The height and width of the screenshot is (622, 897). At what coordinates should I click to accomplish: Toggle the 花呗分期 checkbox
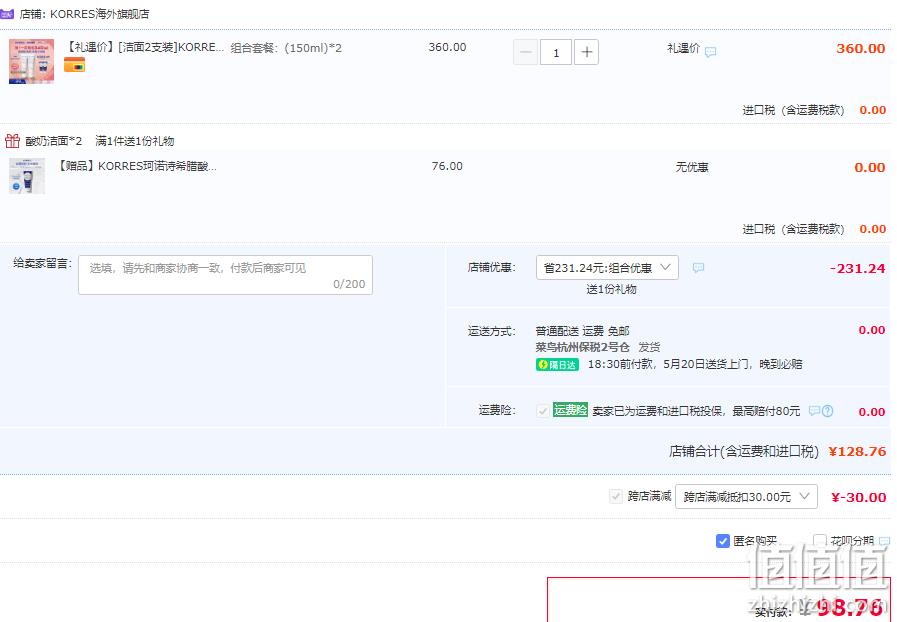(820, 541)
